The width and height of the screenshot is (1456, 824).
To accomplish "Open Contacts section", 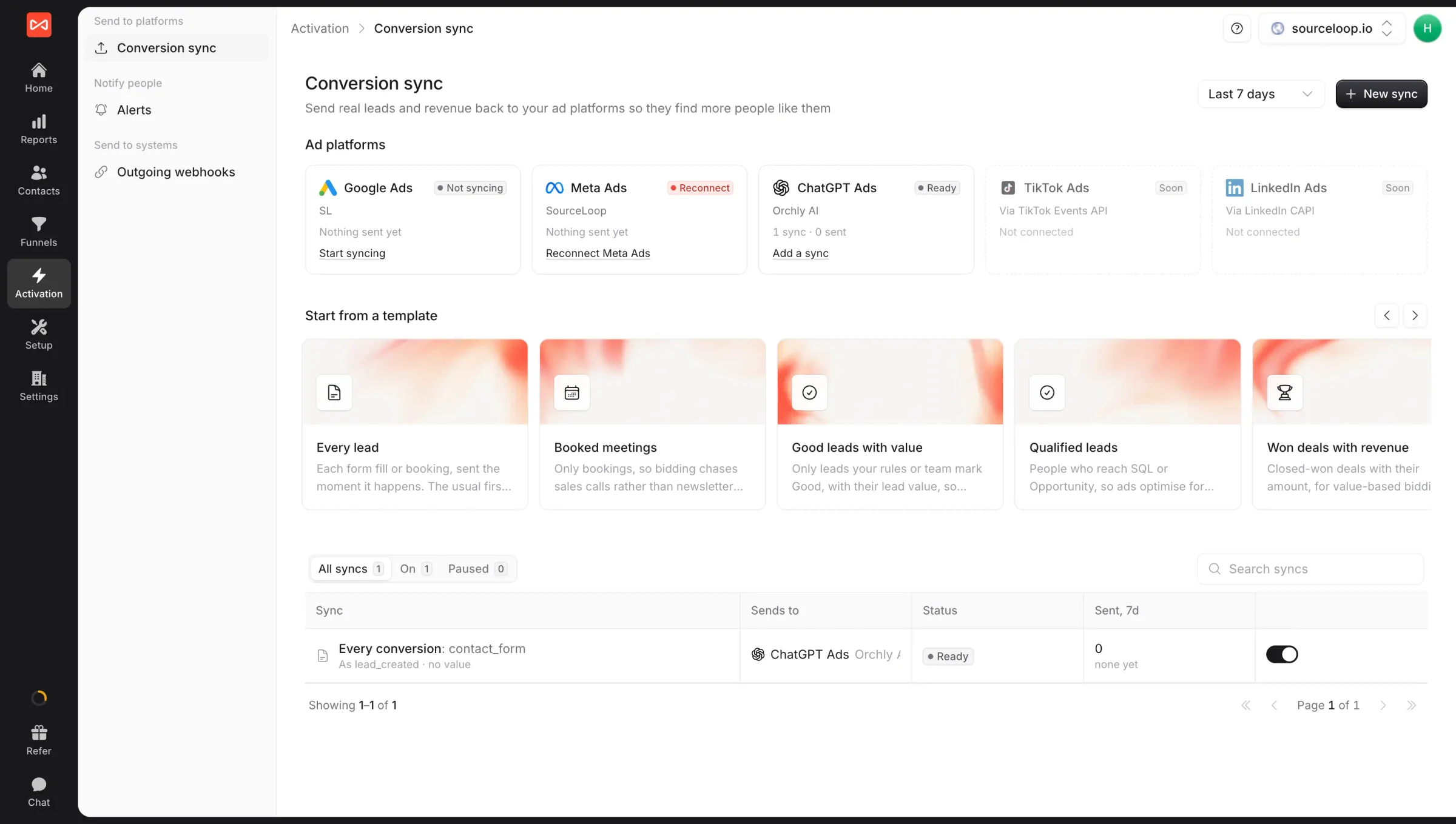I will 39,181.
